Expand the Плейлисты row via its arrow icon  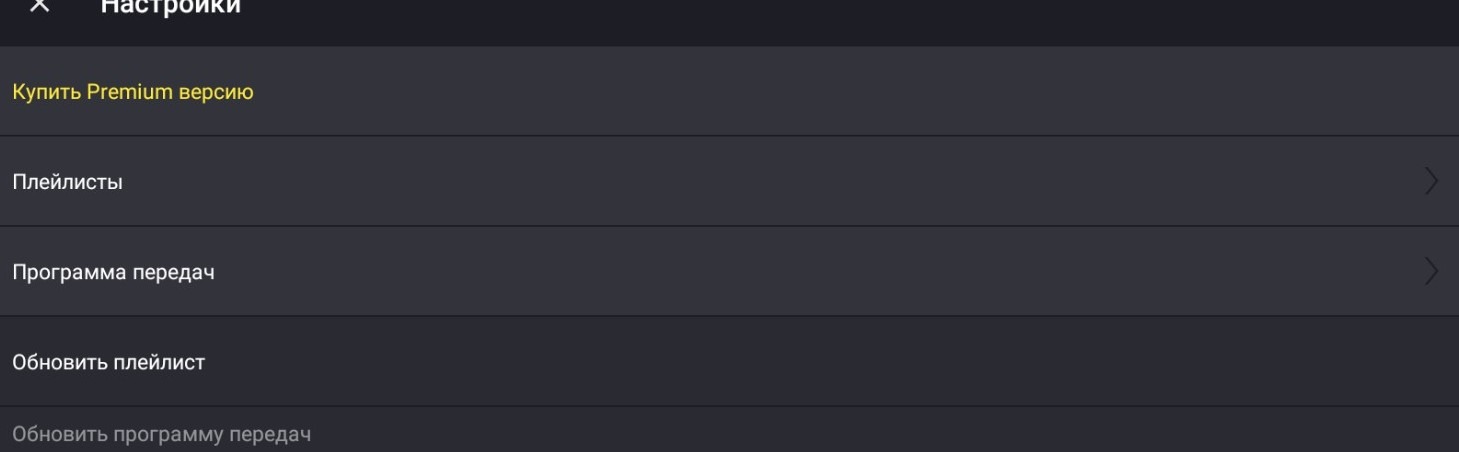click(1432, 181)
